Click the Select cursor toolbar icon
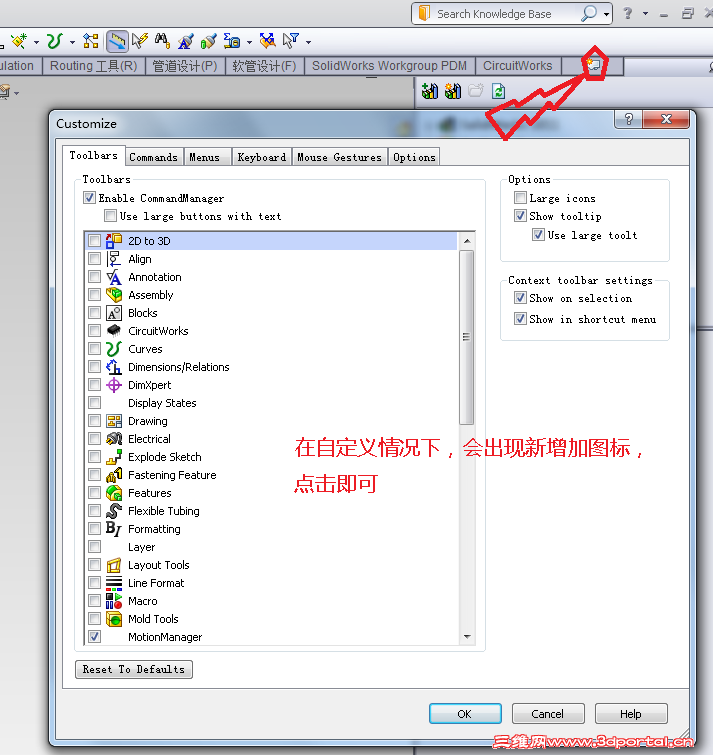 click(x=140, y=41)
